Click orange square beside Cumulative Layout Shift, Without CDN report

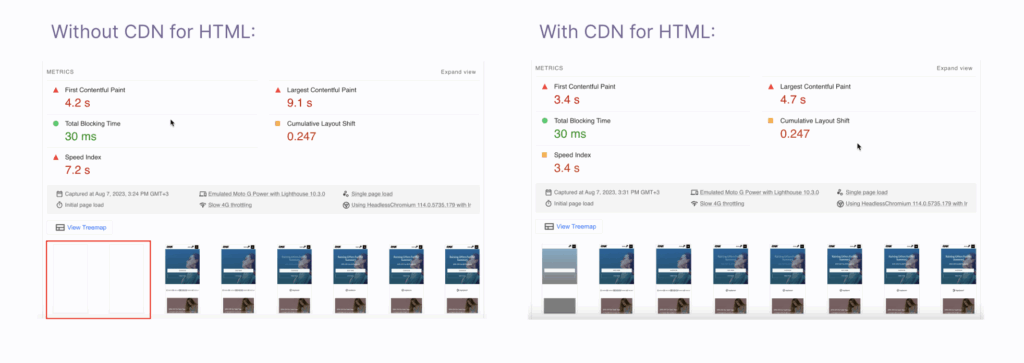click(278, 123)
